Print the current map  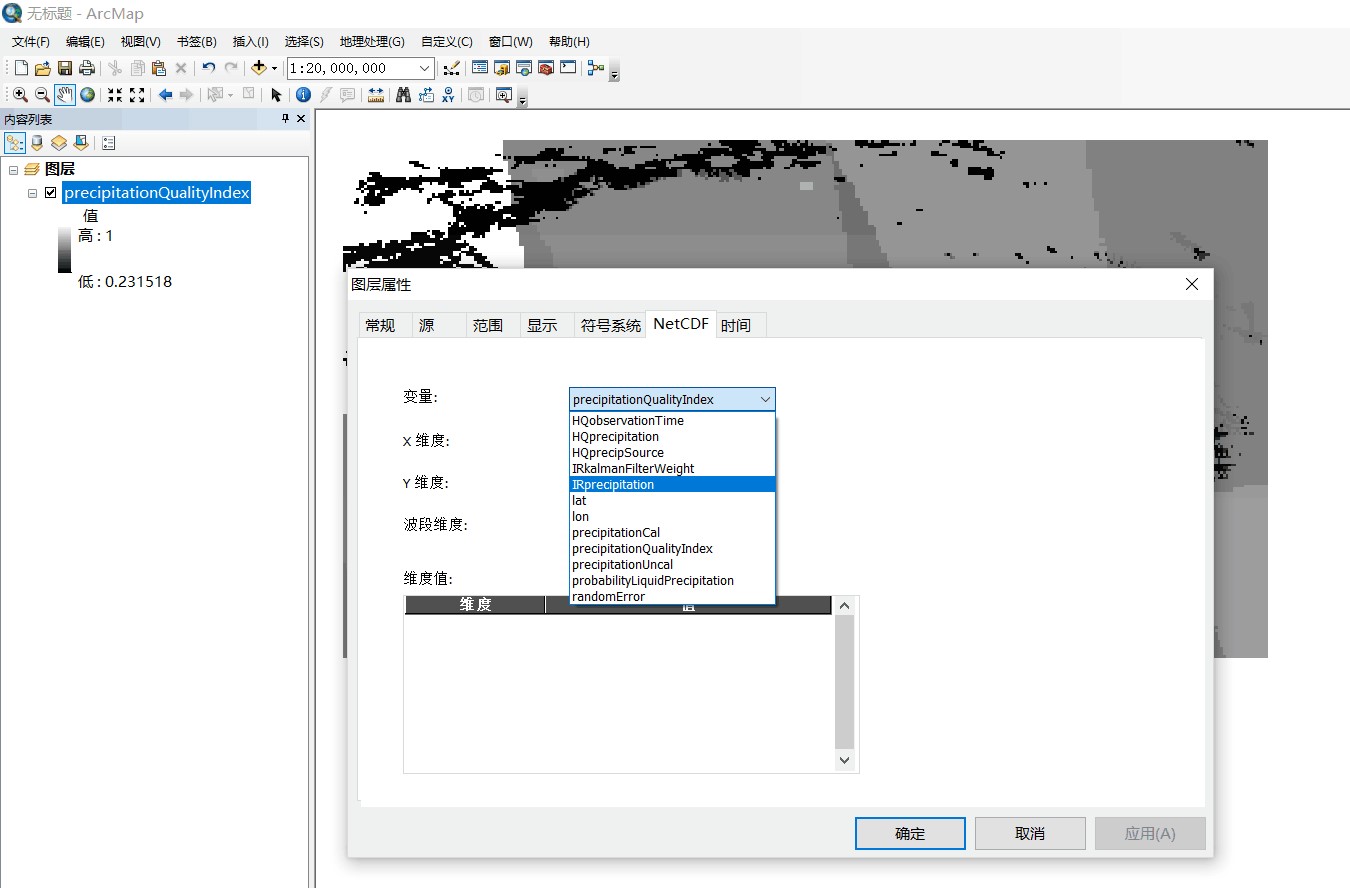[x=87, y=68]
